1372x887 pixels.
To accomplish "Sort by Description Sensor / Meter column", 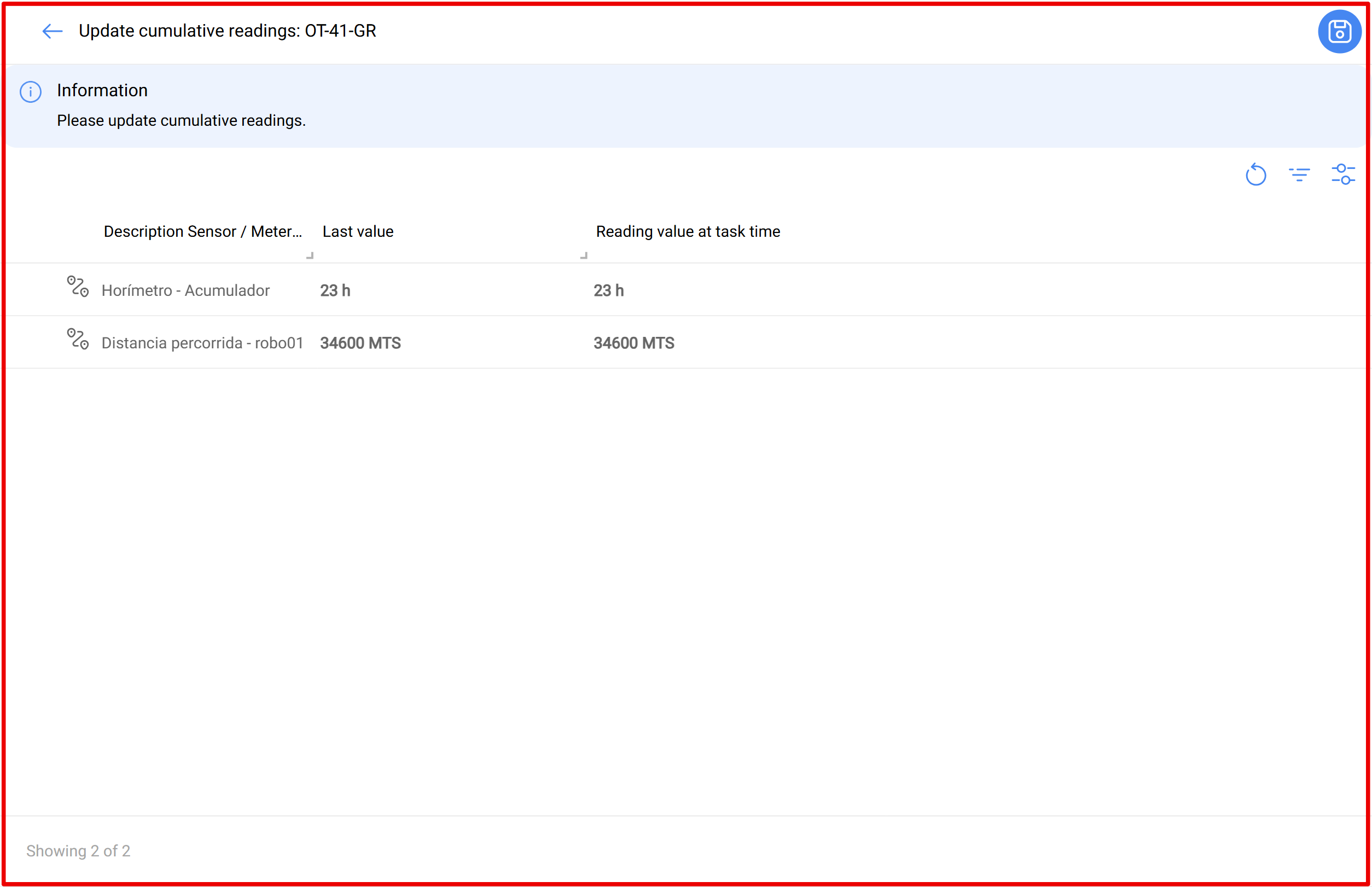I will [202, 231].
